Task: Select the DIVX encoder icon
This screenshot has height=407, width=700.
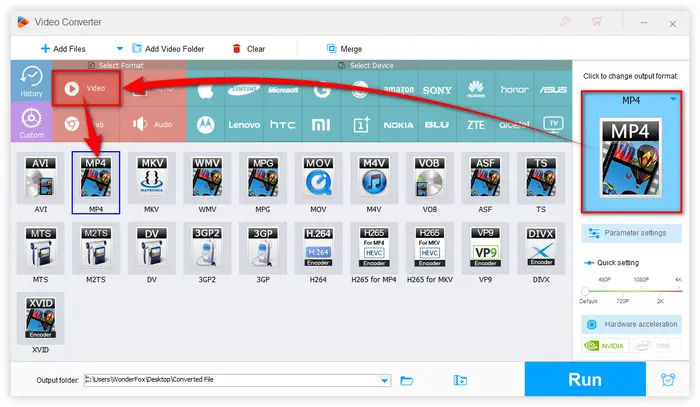Action: pos(541,248)
